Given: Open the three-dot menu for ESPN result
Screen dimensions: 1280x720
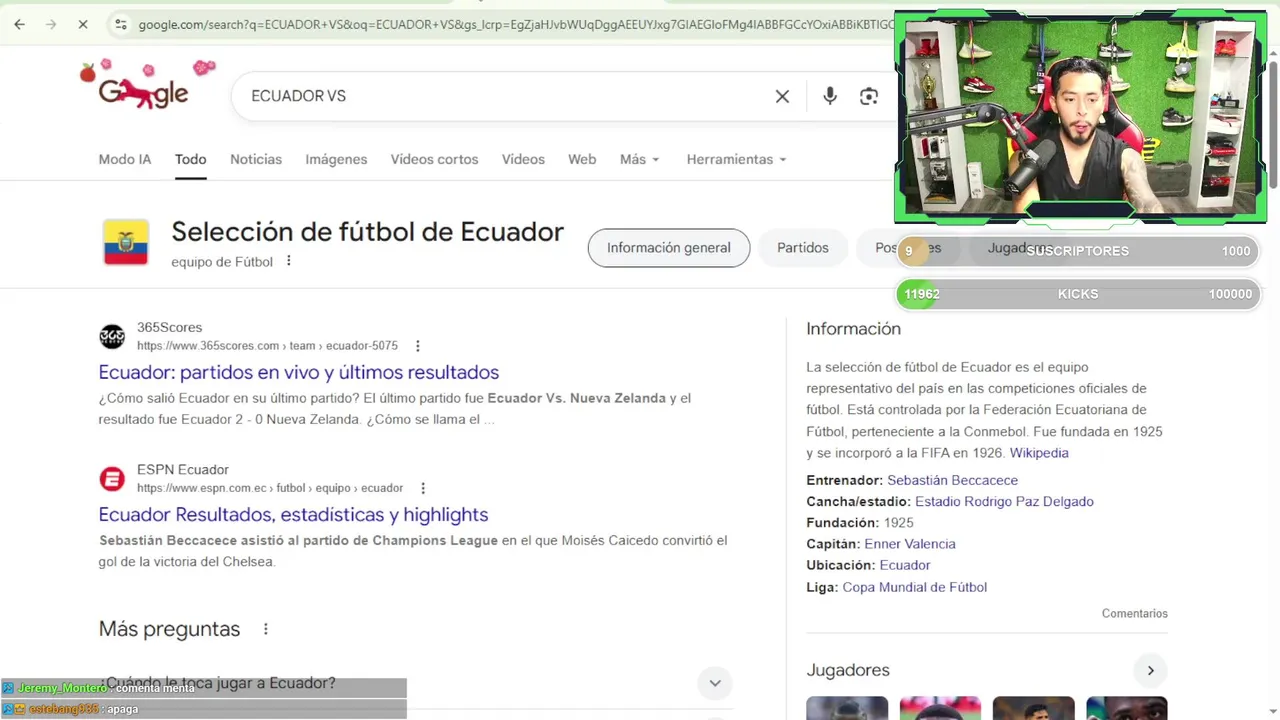Looking at the screenshot, I should (423, 488).
